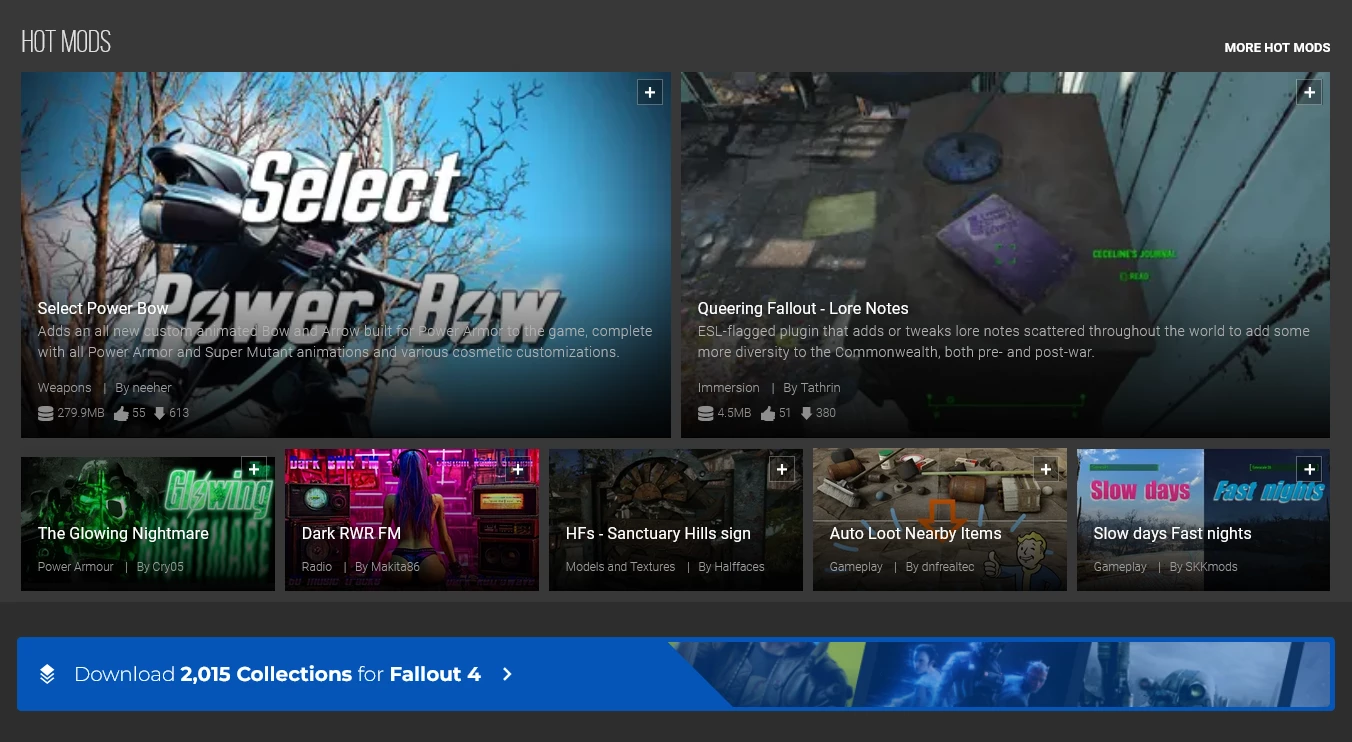1352x742 pixels.
Task: Click the thumbs-up endorsements icon on Select Power Bow
Action: (x=121, y=413)
